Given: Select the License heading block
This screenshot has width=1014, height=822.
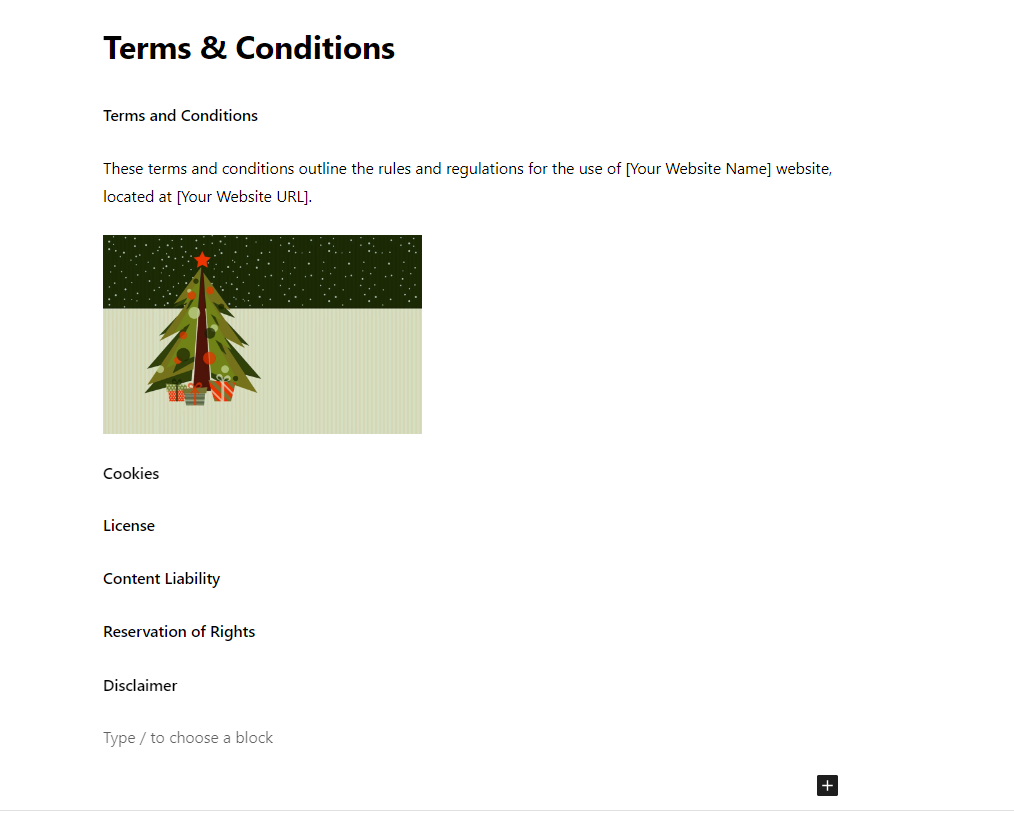Looking at the screenshot, I should point(129,526).
